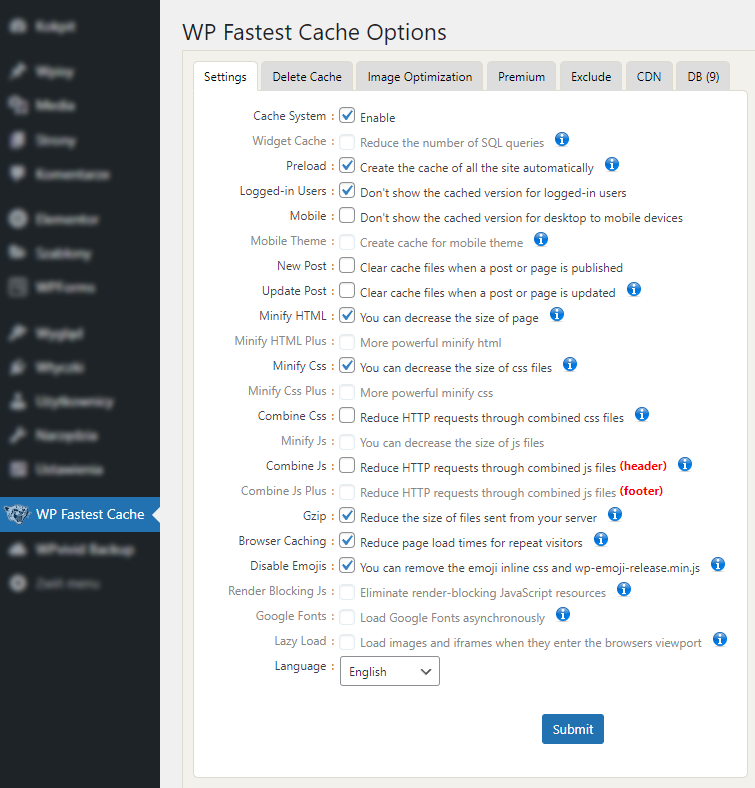755x788 pixels.
Task: Show info for Render Blocking Js
Action: click(x=623, y=589)
